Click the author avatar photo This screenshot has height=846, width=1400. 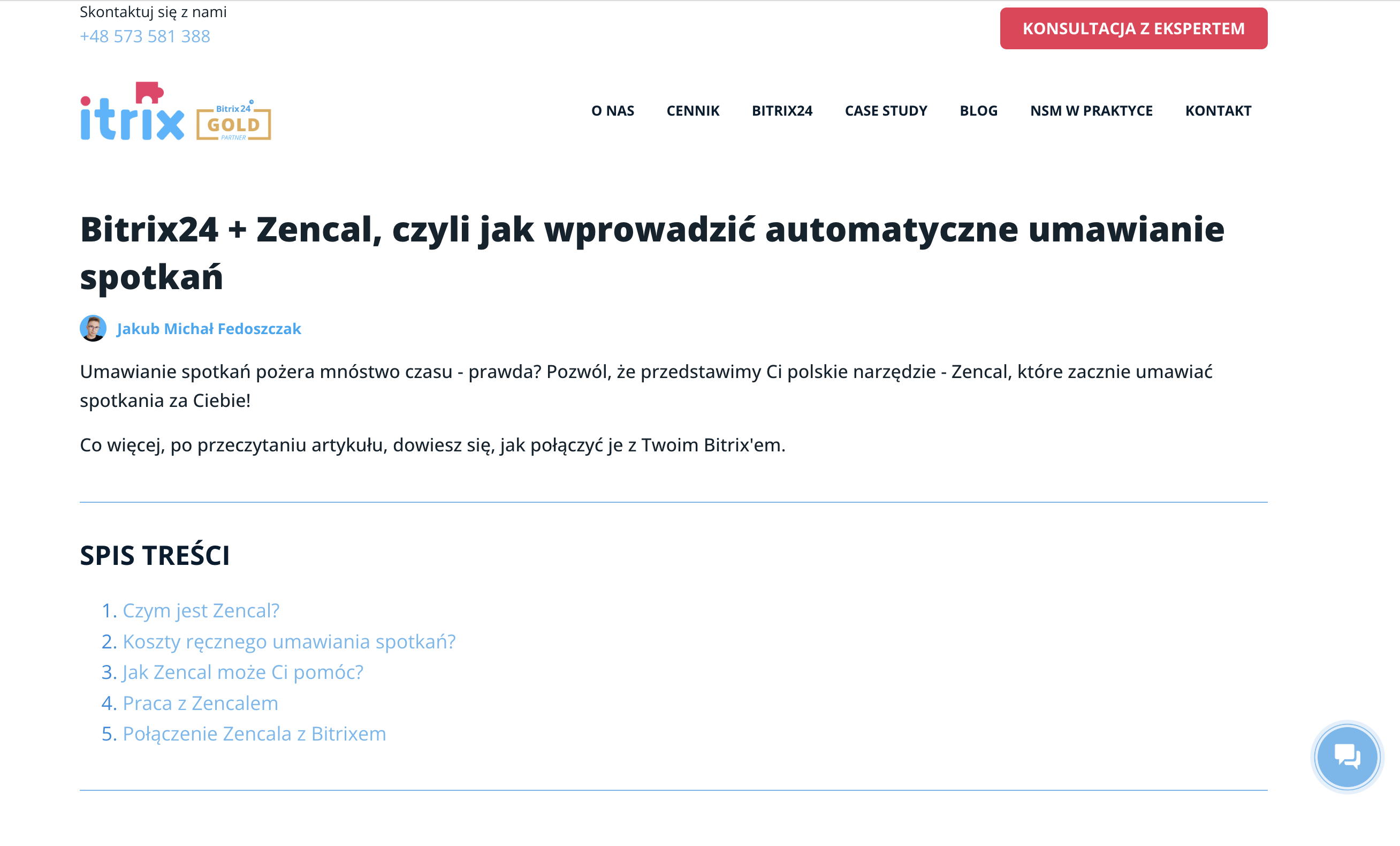[93, 328]
